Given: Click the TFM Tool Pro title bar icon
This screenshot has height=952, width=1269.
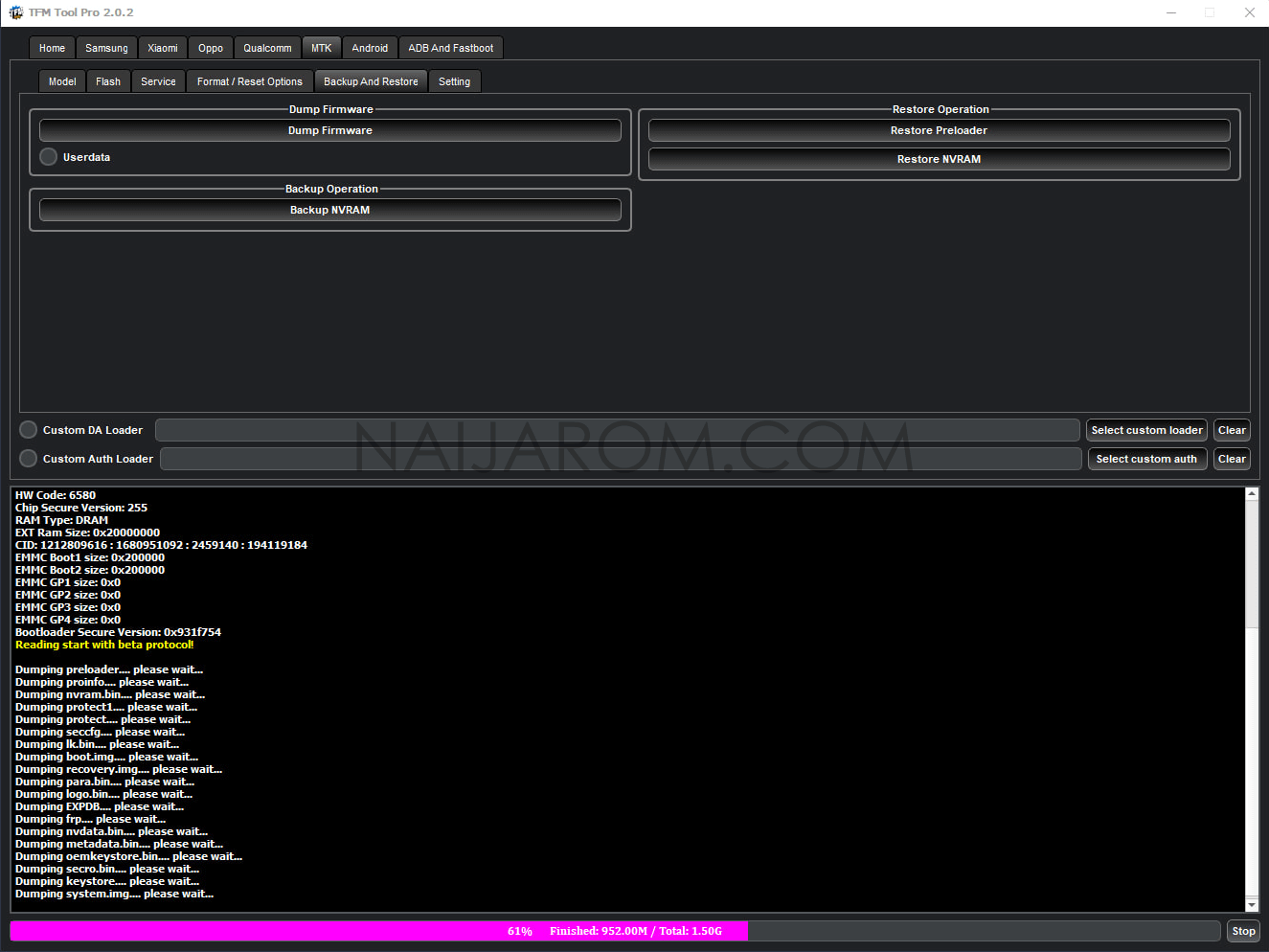Looking at the screenshot, I should click(x=15, y=12).
